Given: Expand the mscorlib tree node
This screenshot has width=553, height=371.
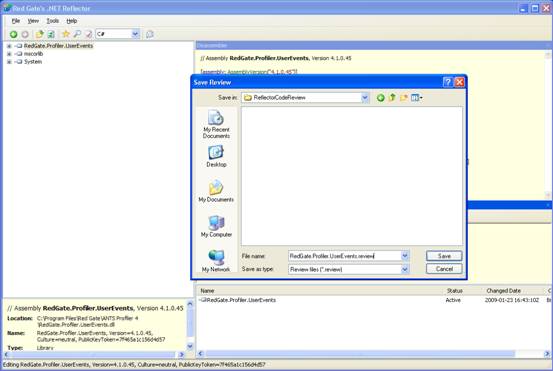Looking at the screenshot, I should pos(9,54).
